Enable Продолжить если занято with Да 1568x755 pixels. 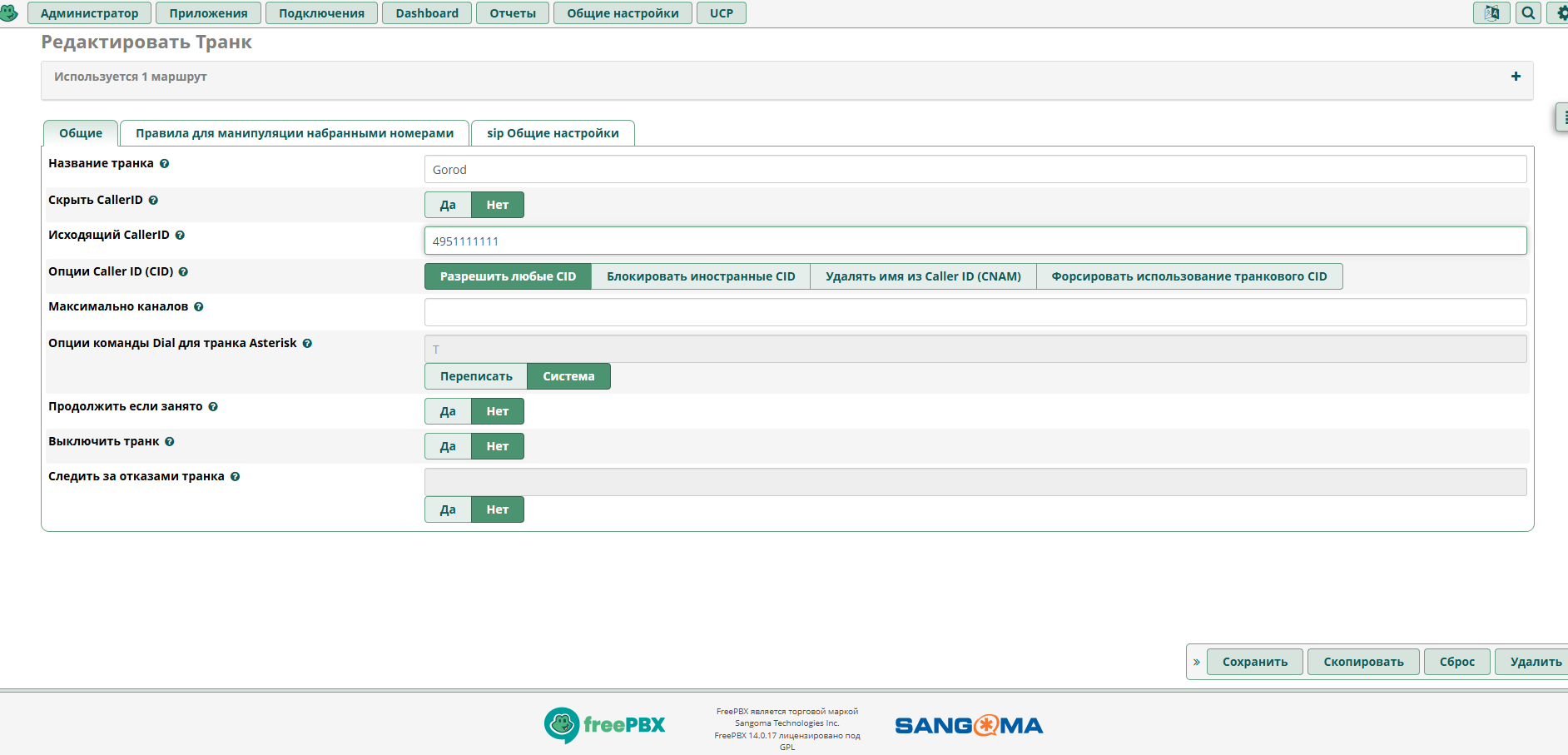[x=448, y=411]
